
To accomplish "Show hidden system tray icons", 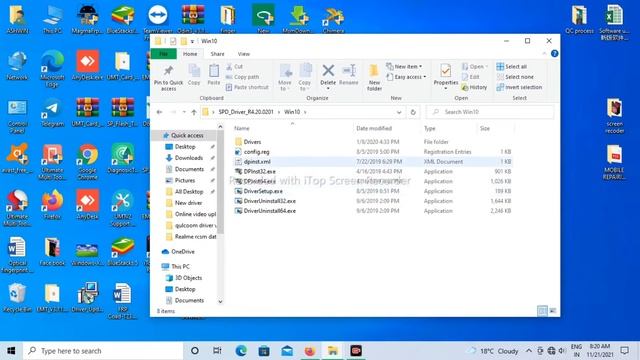I will tap(529, 351).
